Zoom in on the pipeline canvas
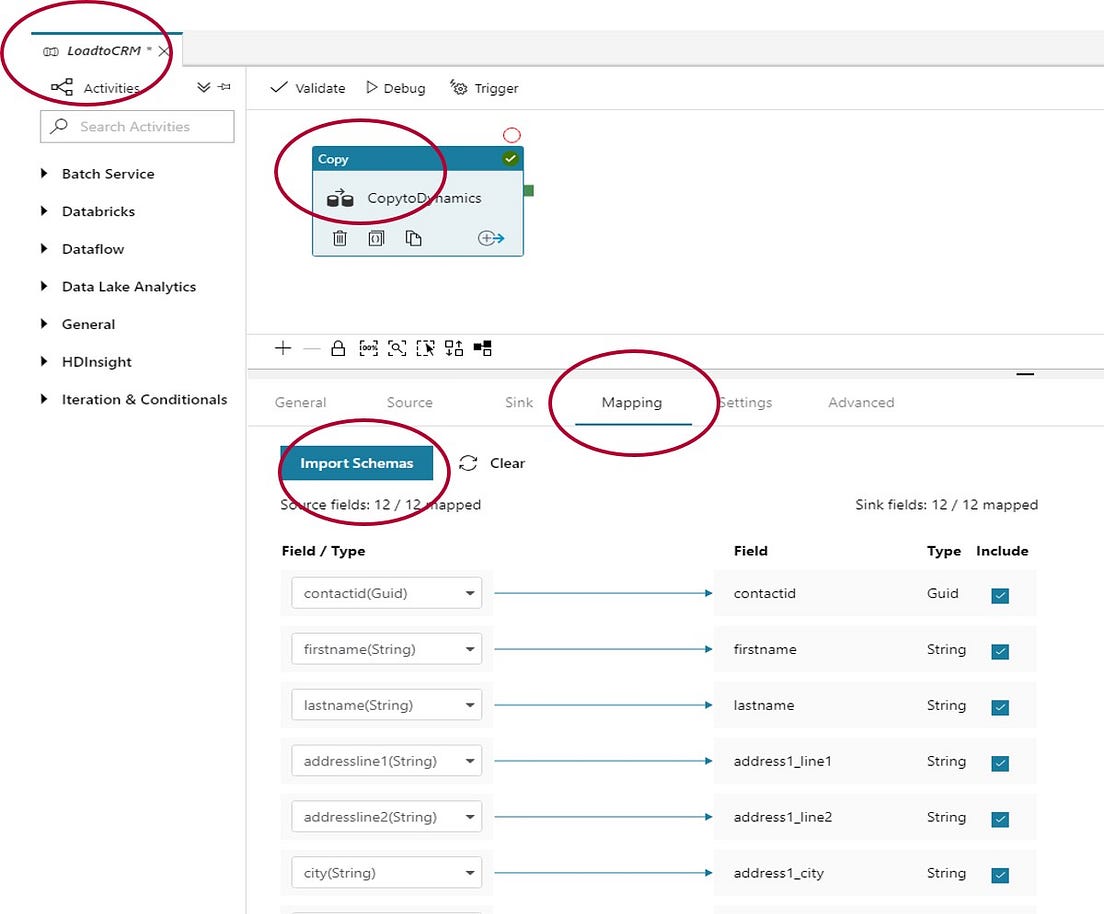Viewport: 1104px width, 914px height. (283, 348)
